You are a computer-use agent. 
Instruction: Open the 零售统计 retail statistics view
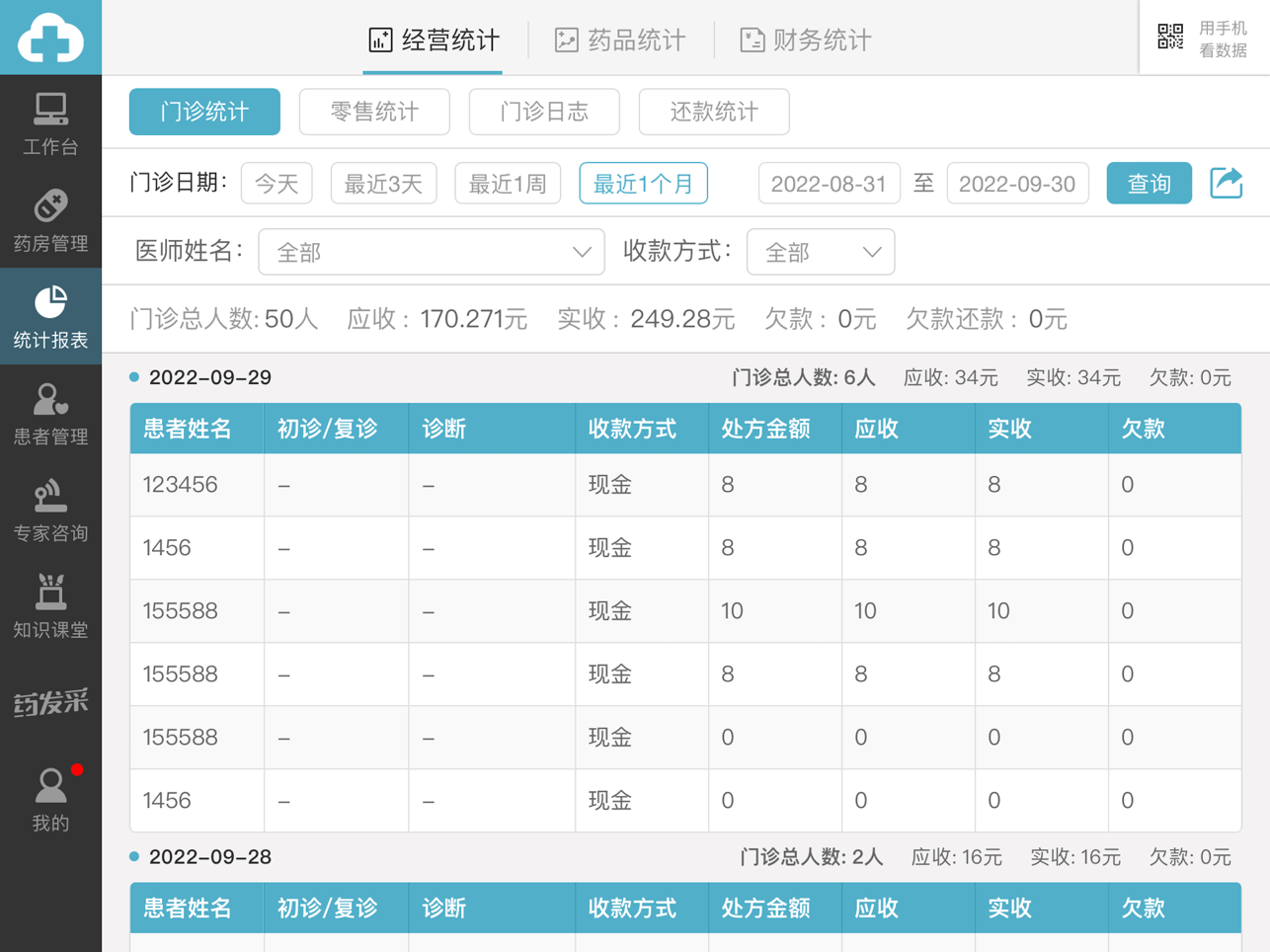point(374,112)
